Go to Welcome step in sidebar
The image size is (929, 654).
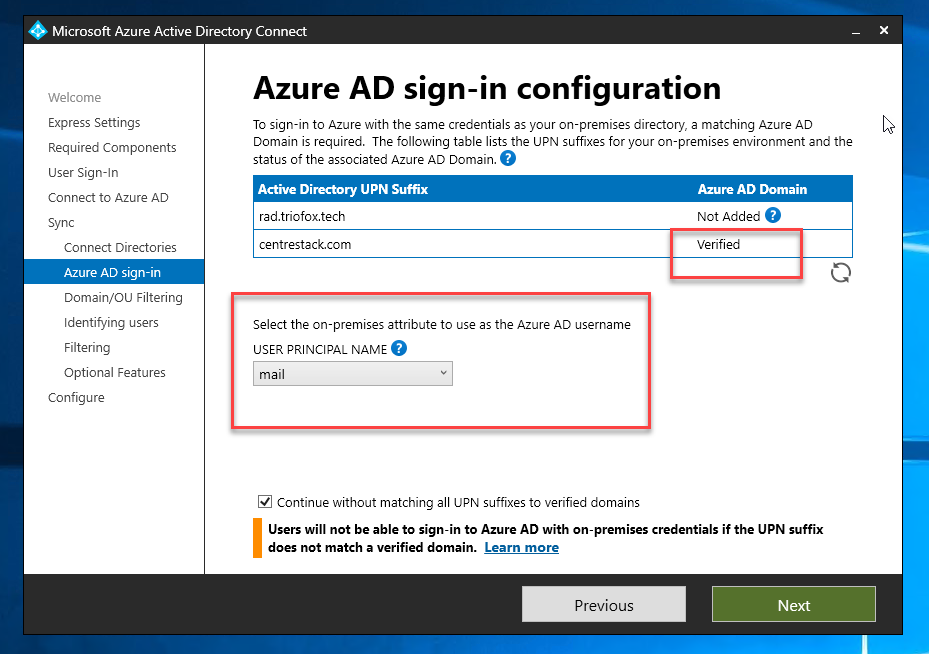(75, 97)
